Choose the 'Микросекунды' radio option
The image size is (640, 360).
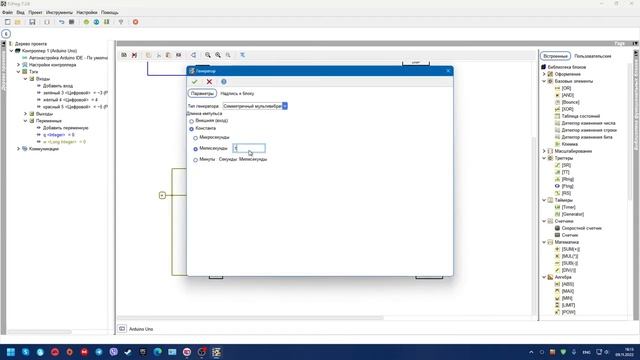[x=196, y=138]
